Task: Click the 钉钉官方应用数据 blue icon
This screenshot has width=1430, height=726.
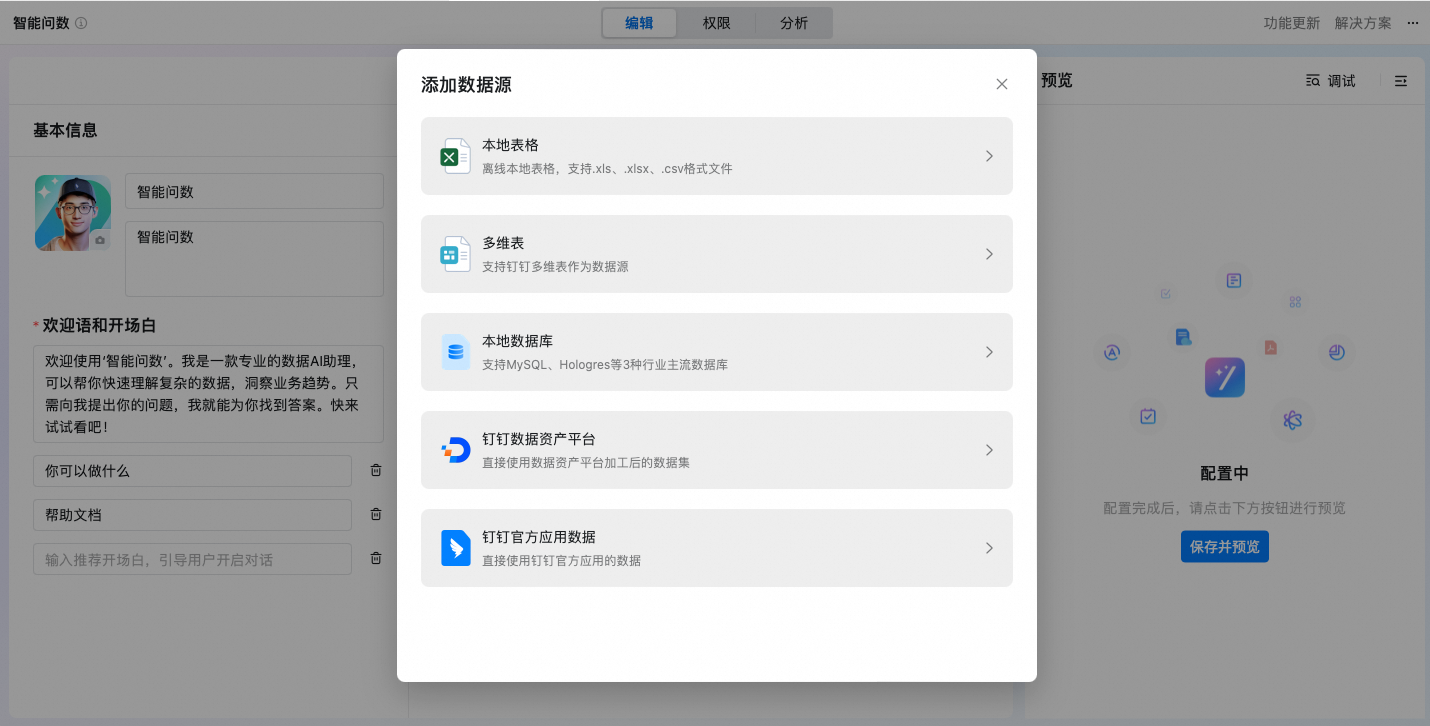Action: pyautogui.click(x=456, y=548)
